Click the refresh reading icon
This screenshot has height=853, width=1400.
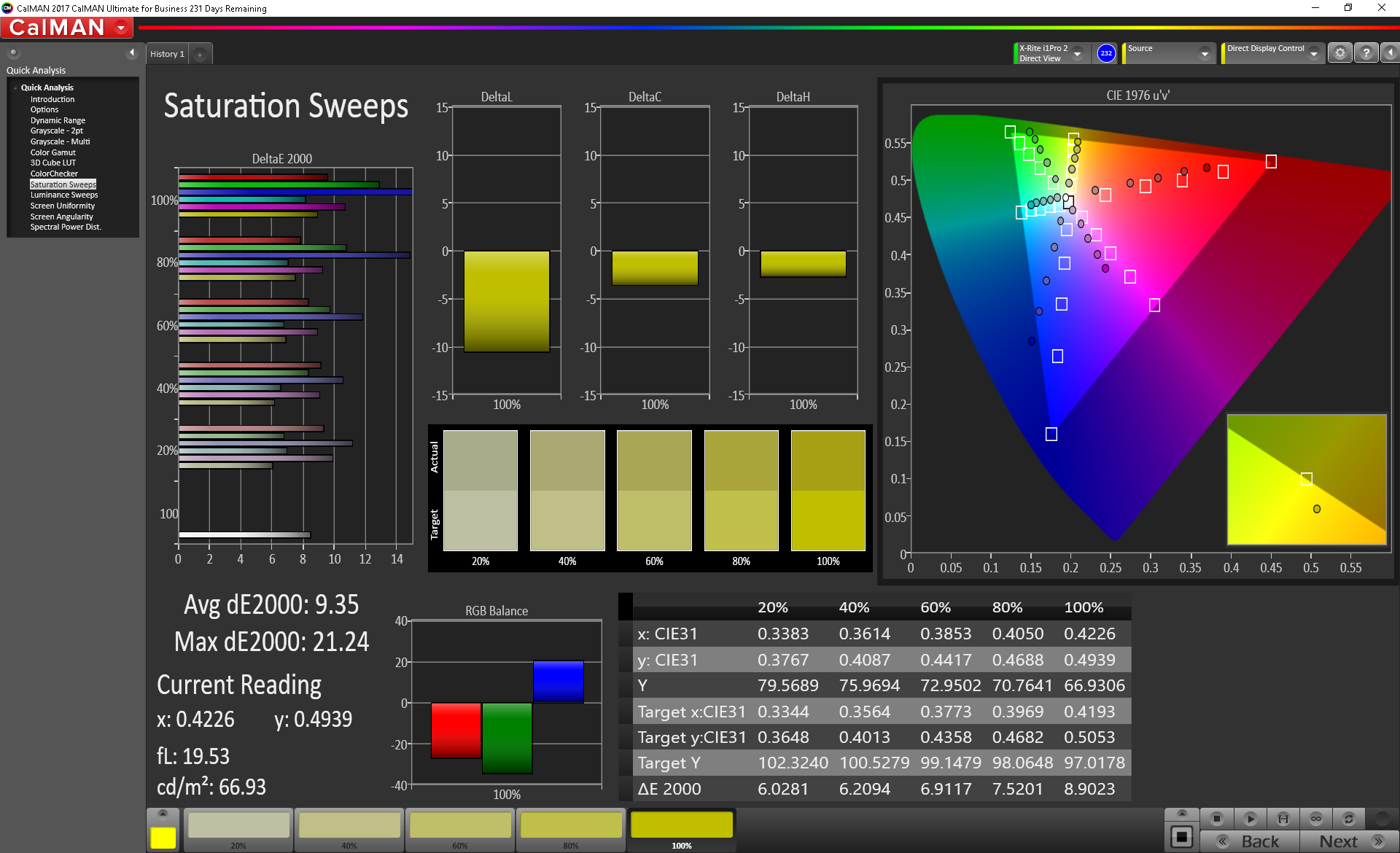tap(1348, 819)
